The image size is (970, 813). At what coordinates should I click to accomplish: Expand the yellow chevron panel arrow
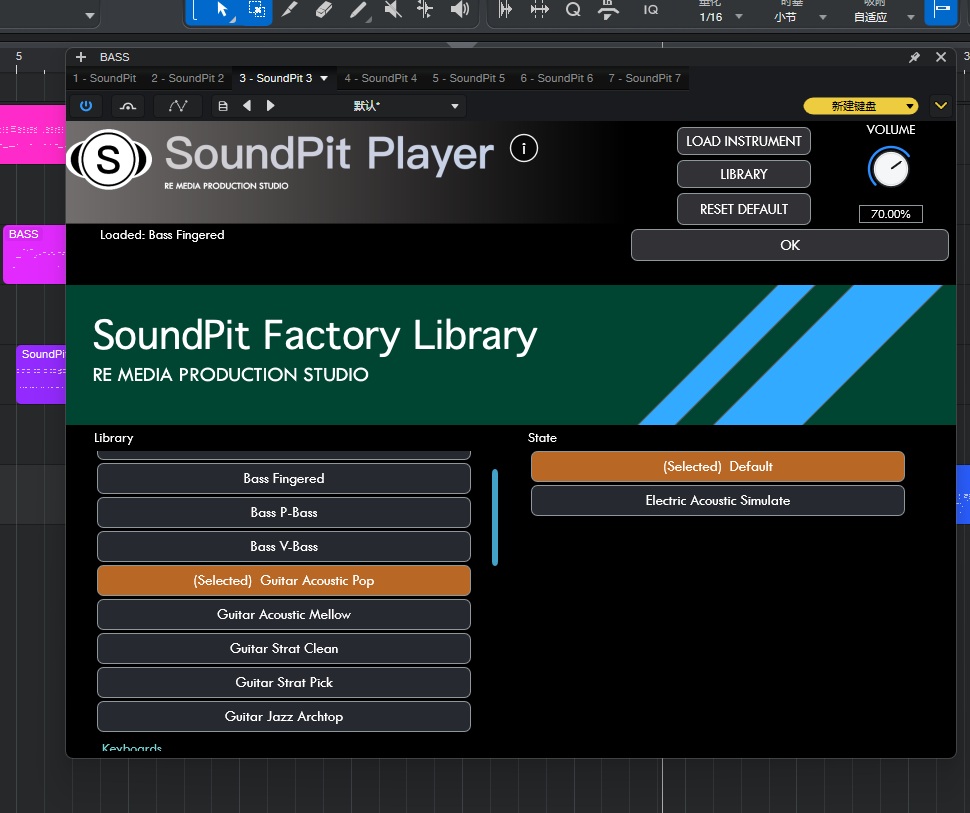point(941,106)
